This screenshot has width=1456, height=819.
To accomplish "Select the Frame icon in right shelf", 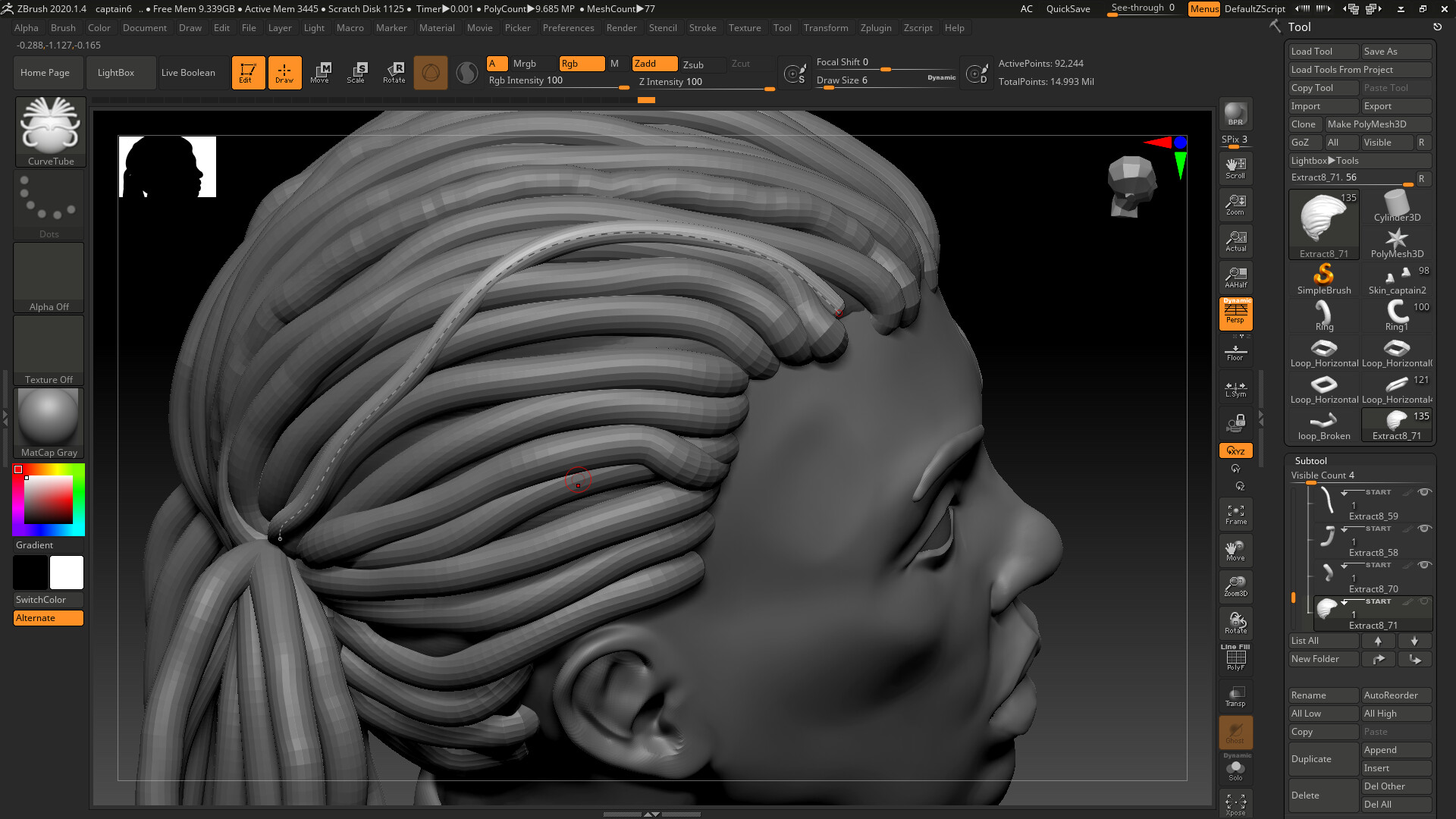I will click(1235, 513).
